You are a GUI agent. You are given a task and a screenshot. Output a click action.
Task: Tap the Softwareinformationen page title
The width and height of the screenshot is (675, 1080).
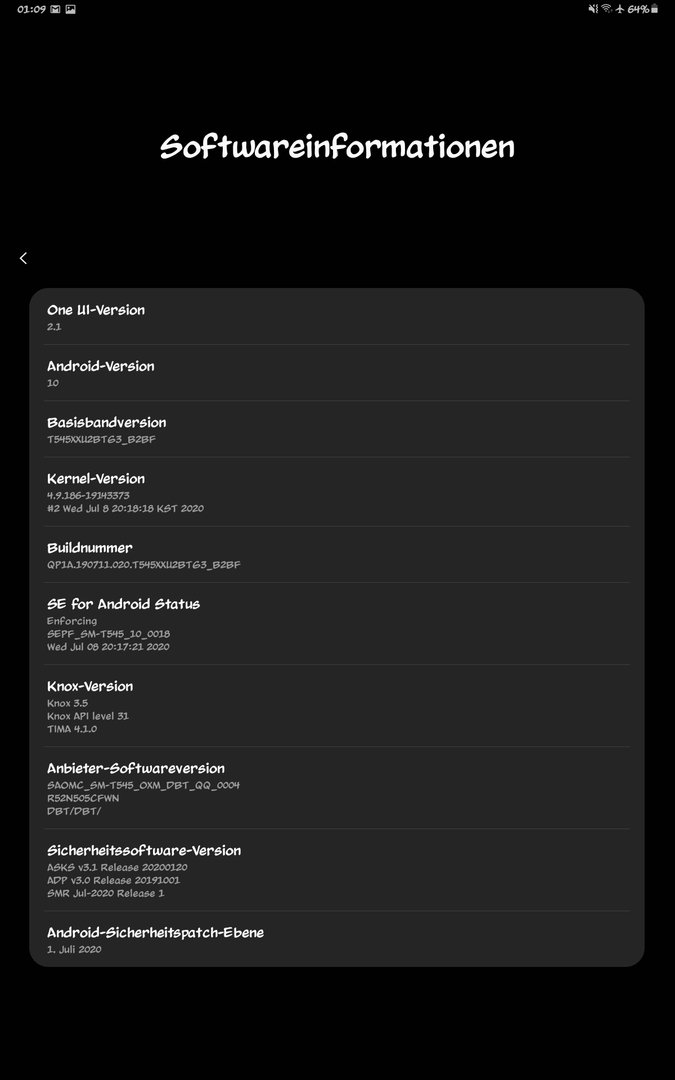click(338, 147)
